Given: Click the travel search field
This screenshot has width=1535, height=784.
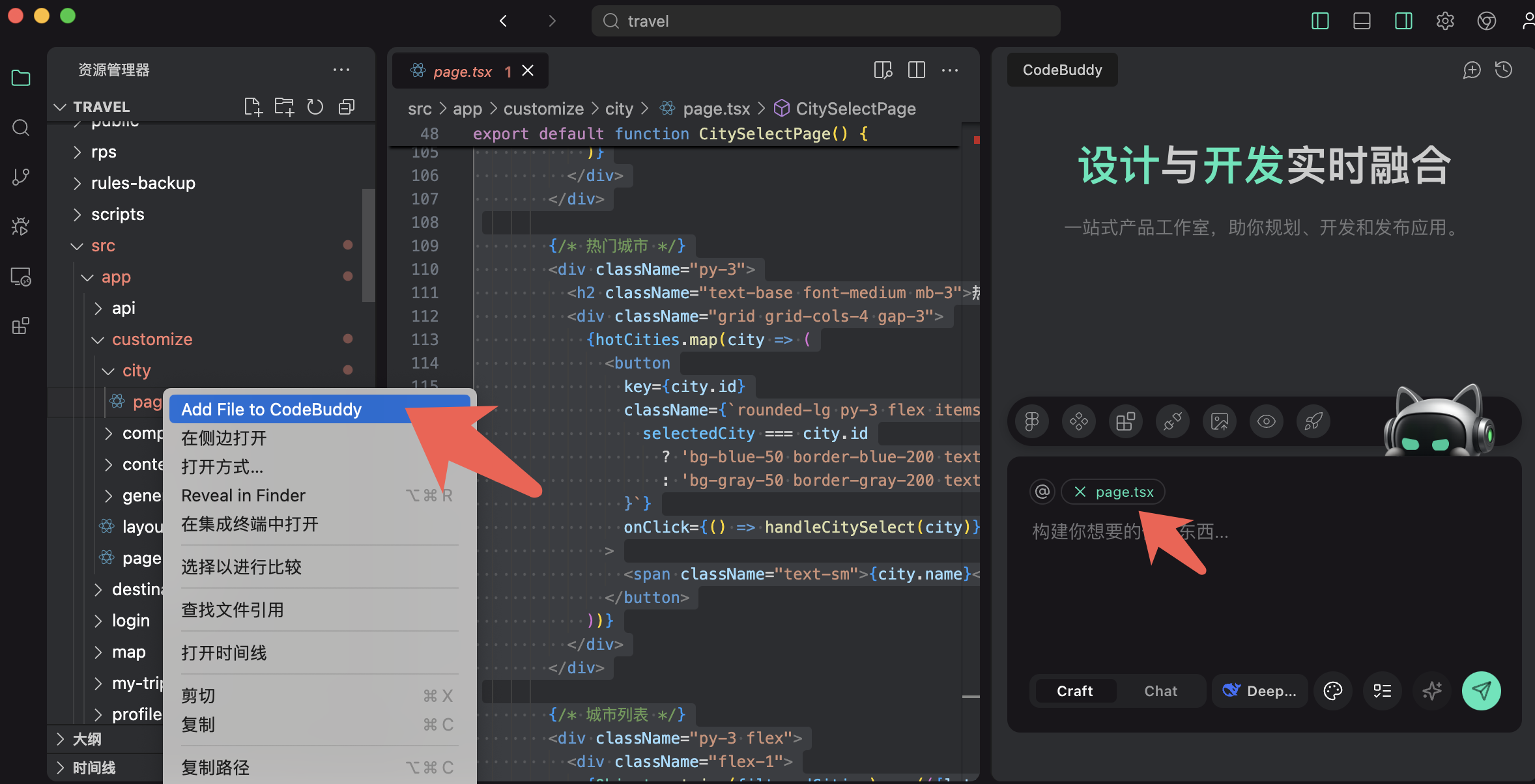Looking at the screenshot, I should coord(825,21).
